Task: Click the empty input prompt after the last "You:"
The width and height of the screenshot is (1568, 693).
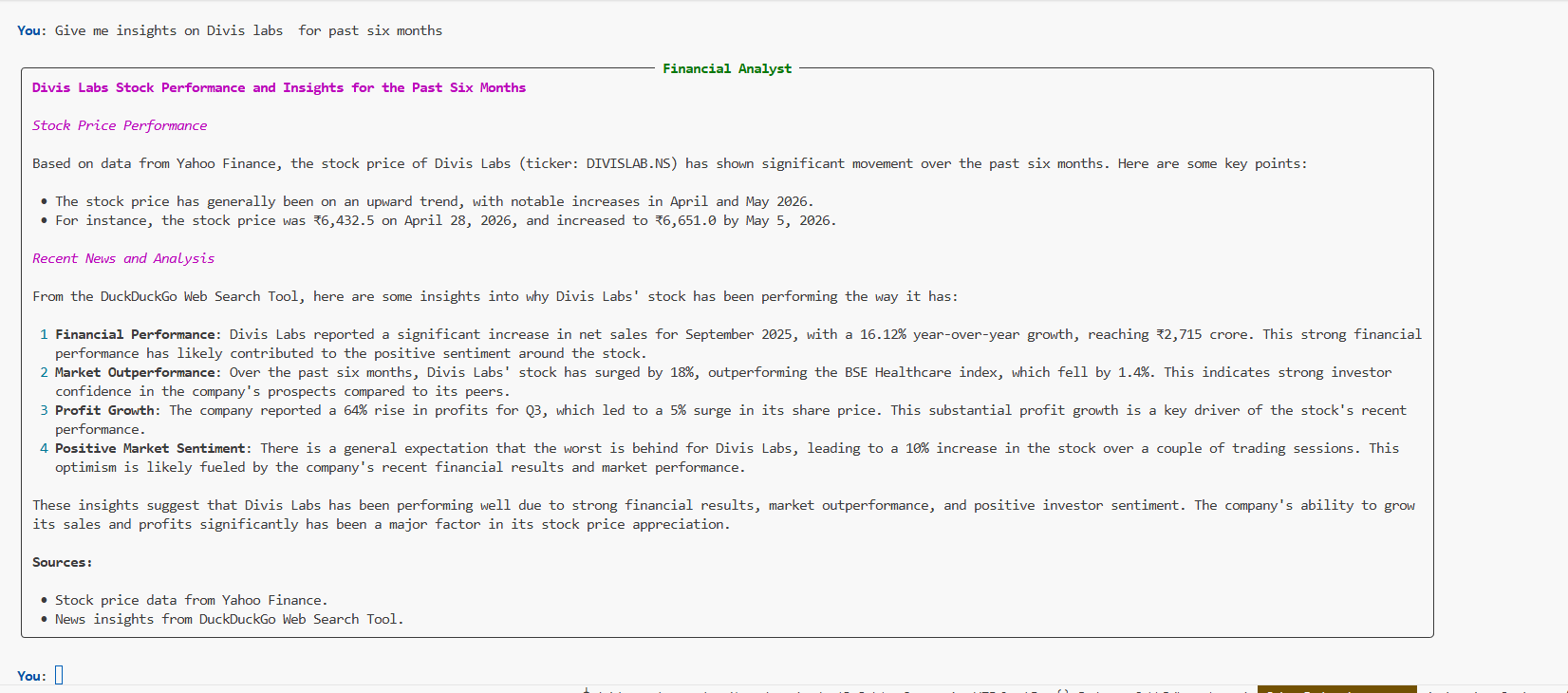Action: coord(59,675)
